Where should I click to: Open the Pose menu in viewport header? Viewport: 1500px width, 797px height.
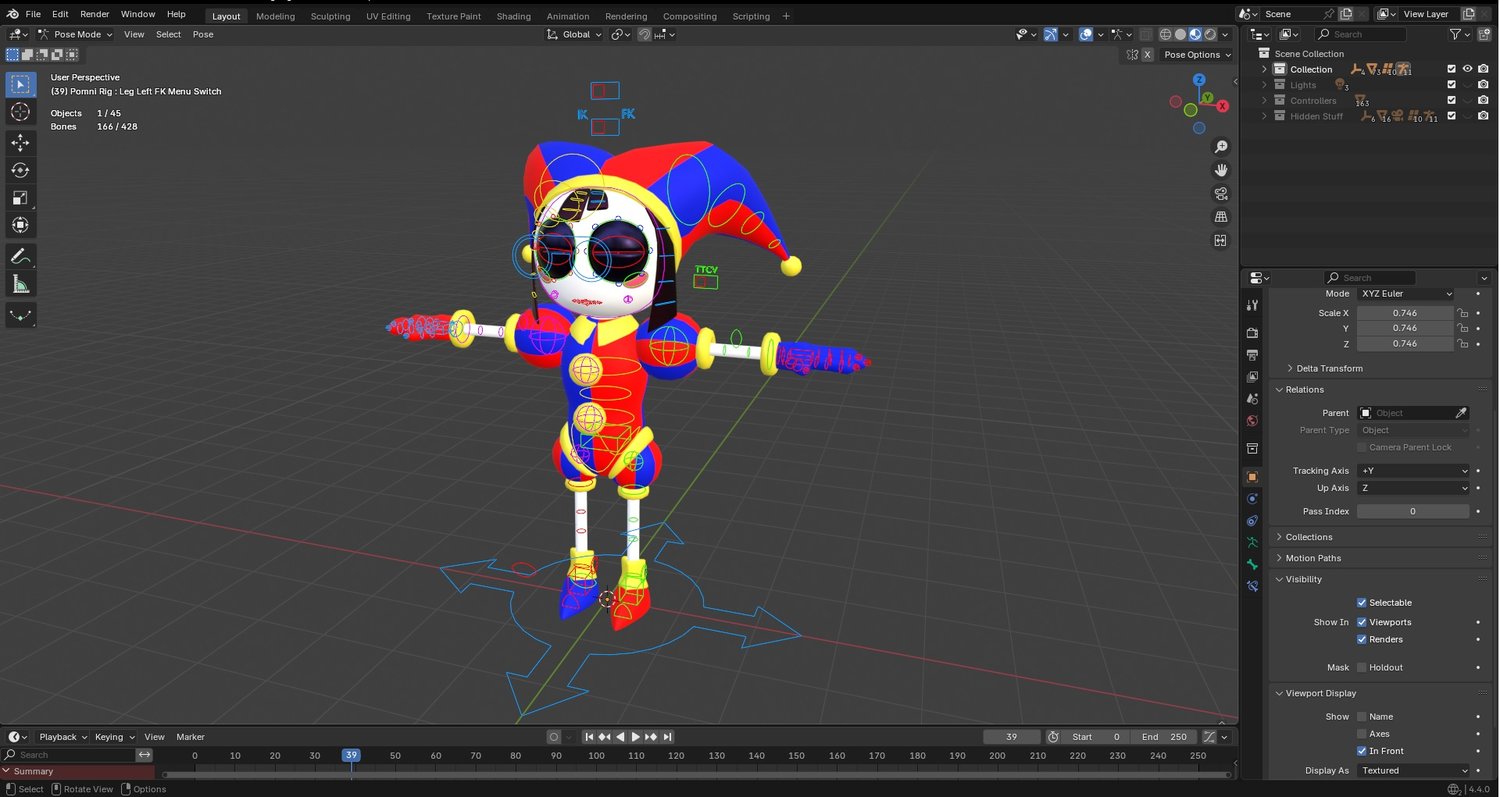click(203, 34)
